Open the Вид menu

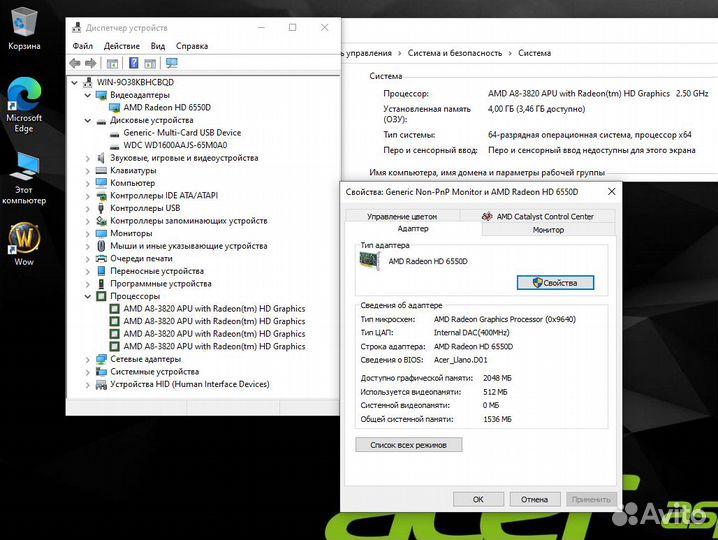(158, 46)
